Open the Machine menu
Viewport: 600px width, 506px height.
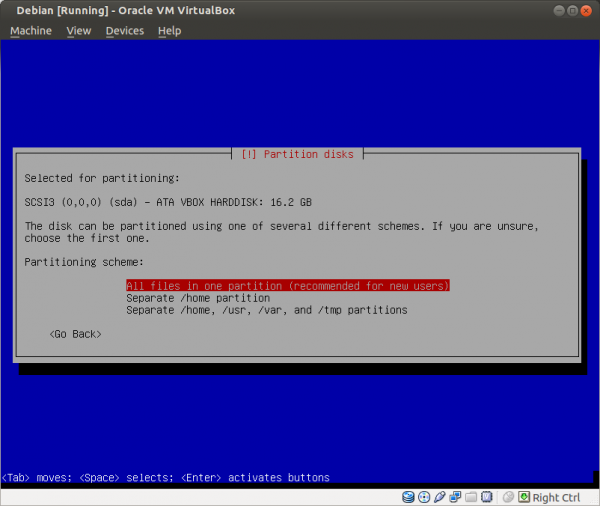coord(30,31)
